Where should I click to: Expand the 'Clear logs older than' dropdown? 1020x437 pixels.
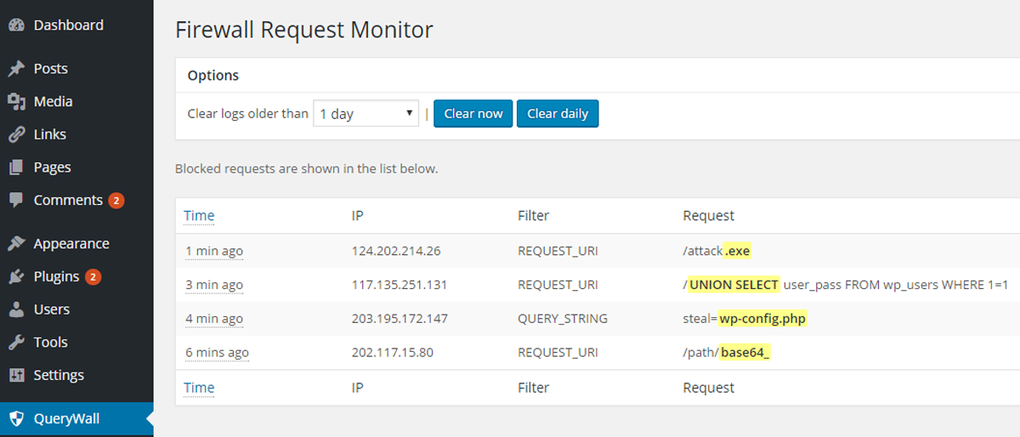tap(366, 114)
